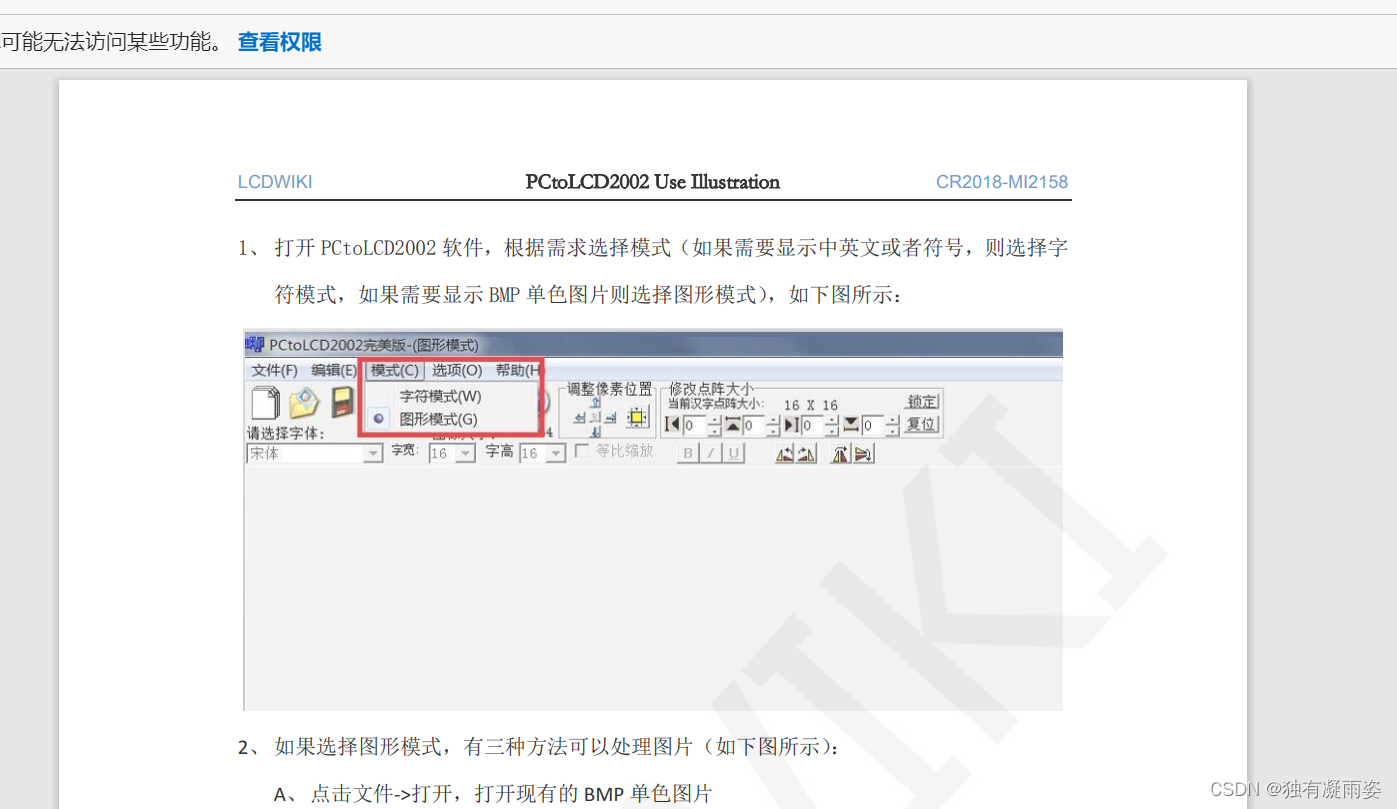1397x809 pixels.
Task: Click the PCtoLCD2002 Use Illustration title
Action: 653,182
